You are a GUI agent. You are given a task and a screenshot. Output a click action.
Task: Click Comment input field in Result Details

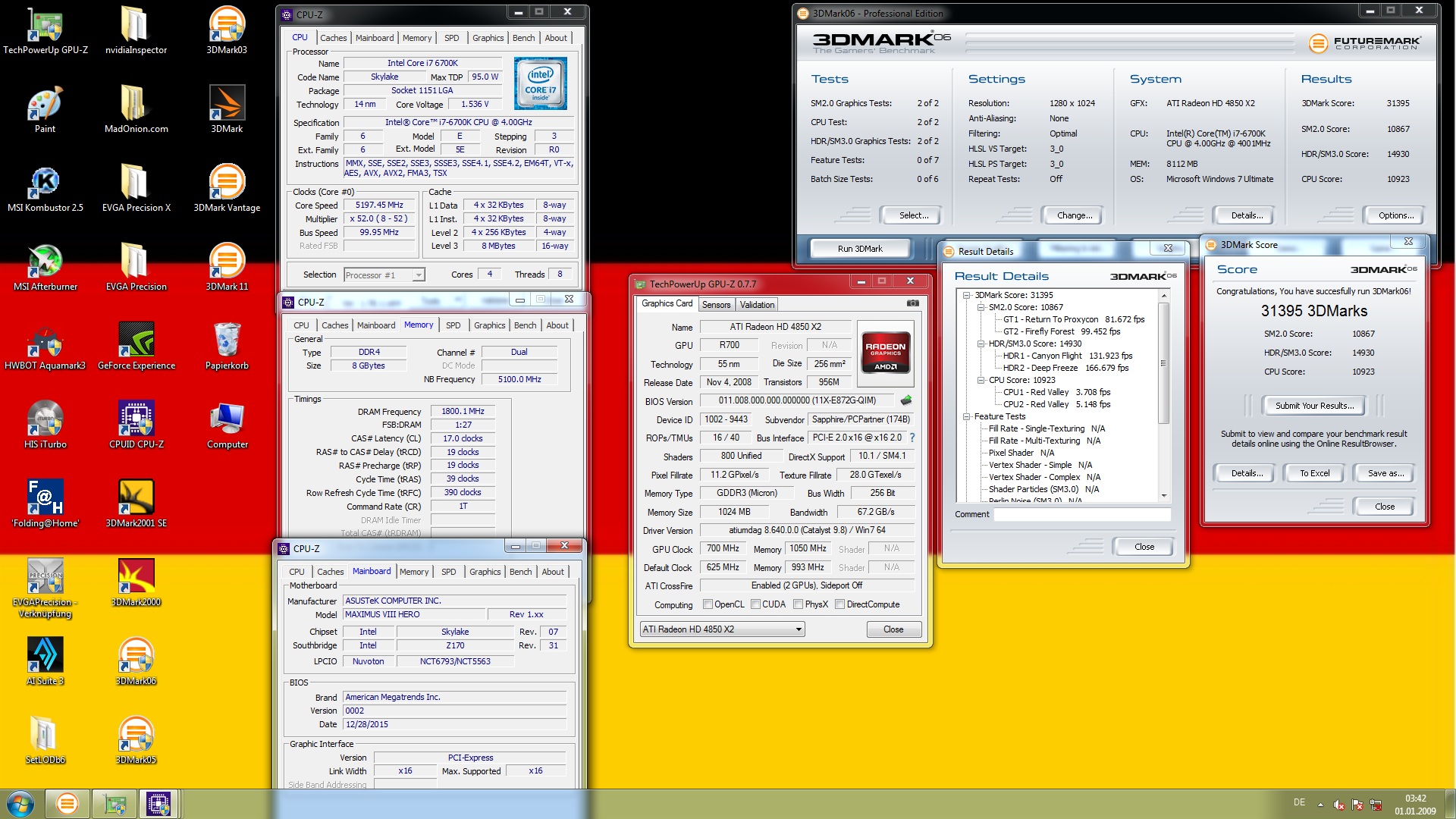pos(1081,514)
